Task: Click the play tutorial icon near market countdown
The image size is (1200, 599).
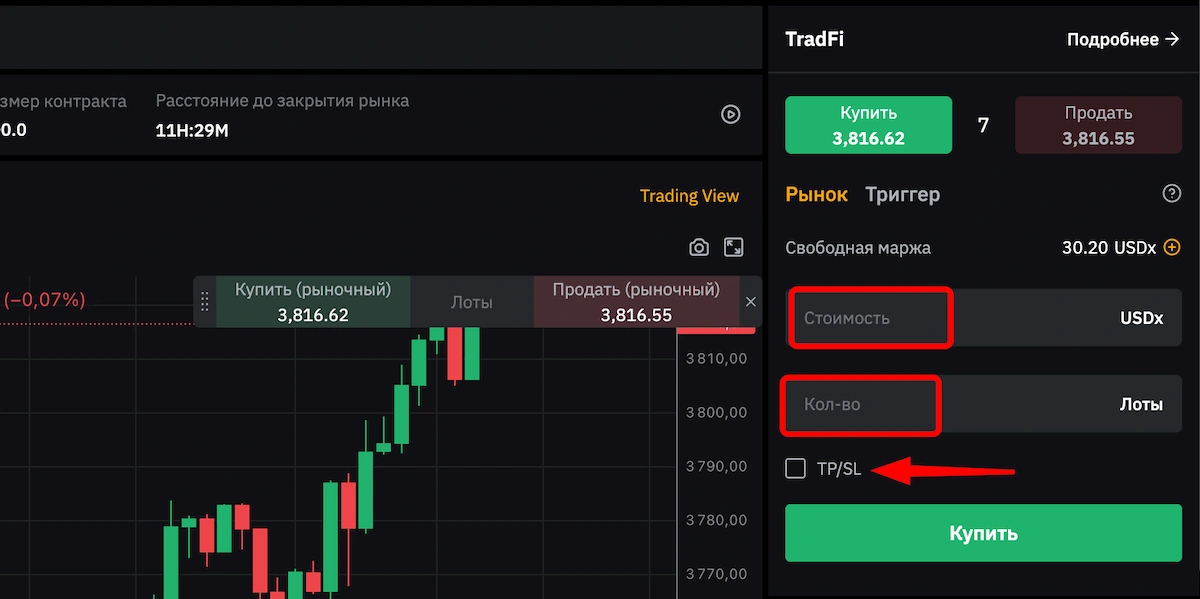Action: click(x=730, y=114)
